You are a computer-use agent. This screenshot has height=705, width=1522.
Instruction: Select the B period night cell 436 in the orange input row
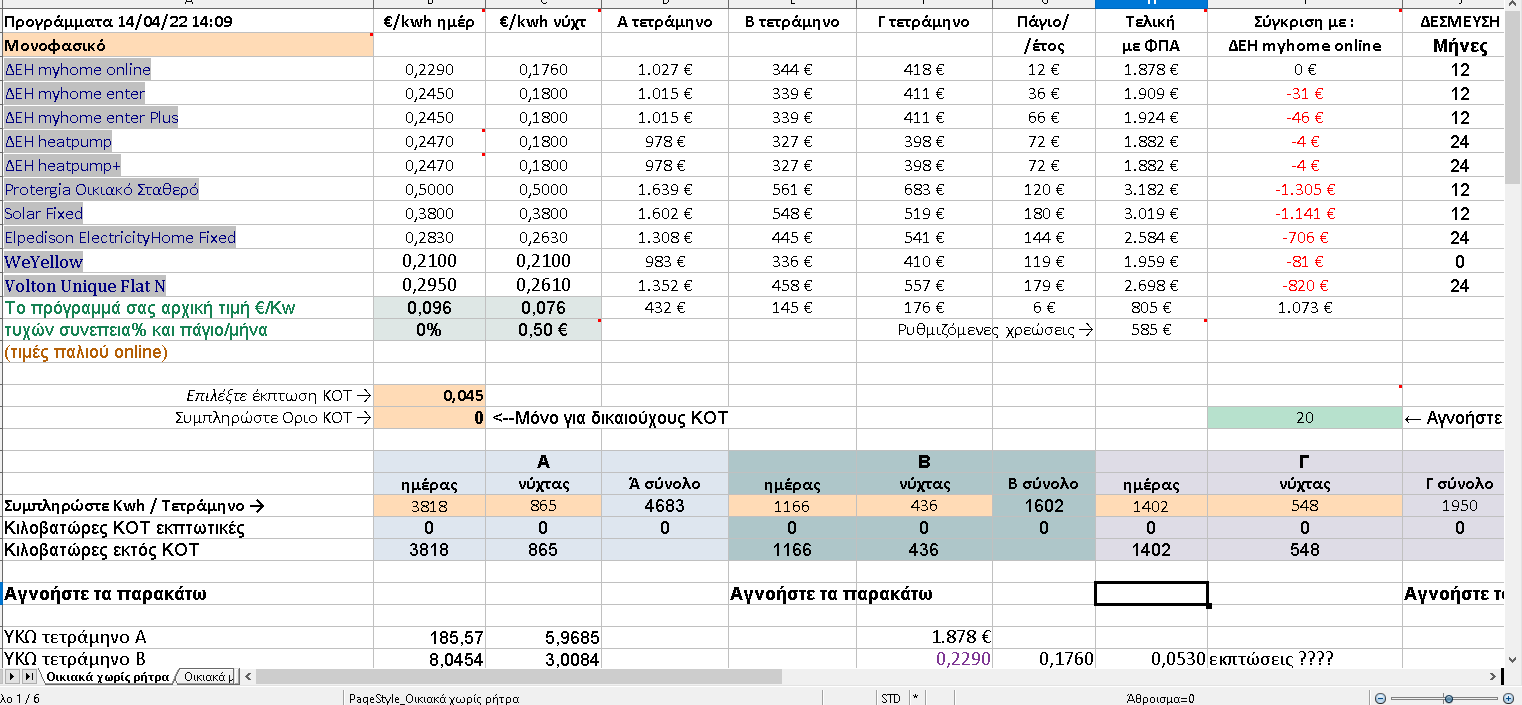click(924, 506)
